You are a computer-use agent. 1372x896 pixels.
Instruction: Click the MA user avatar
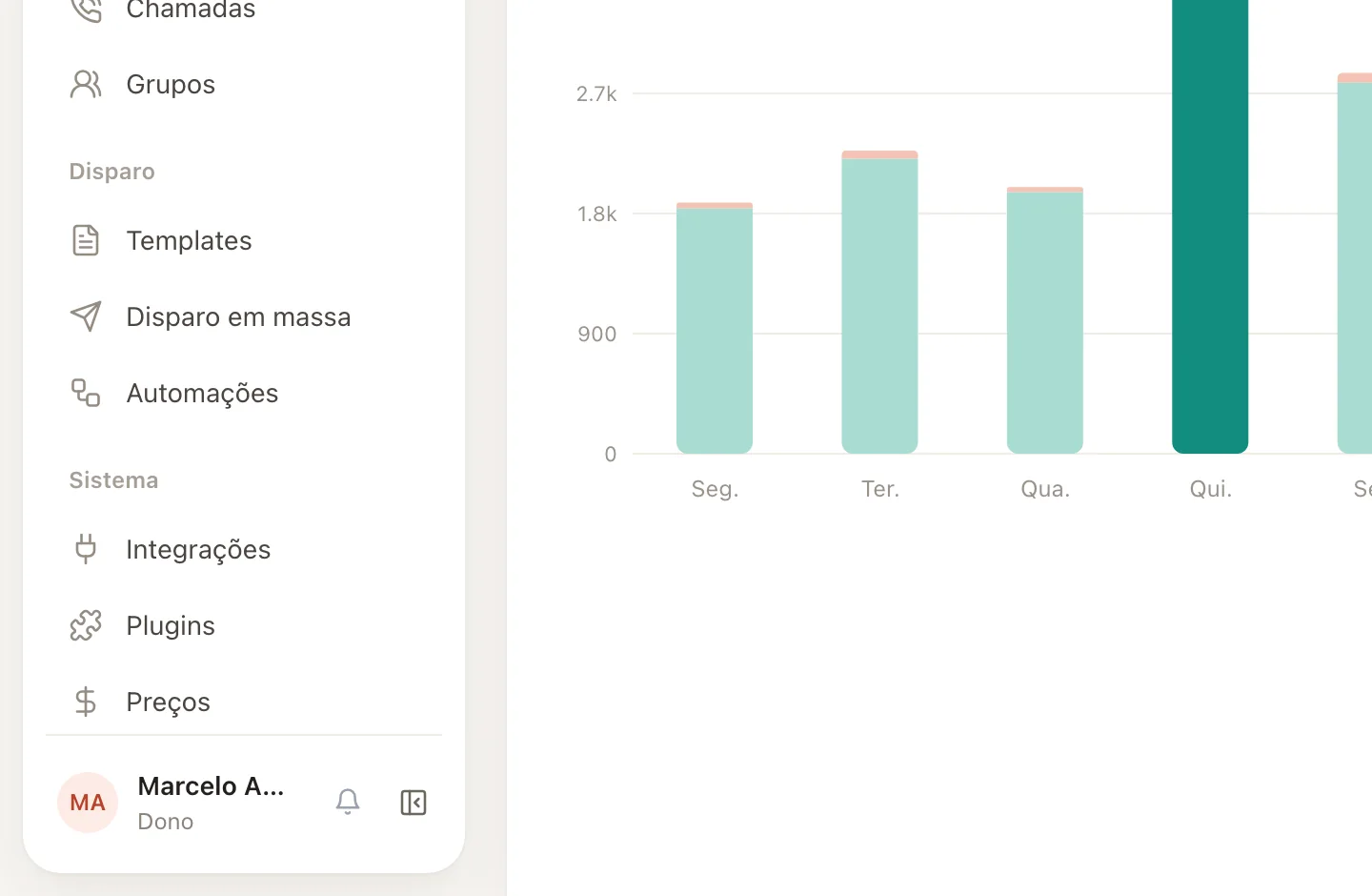point(88,803)
